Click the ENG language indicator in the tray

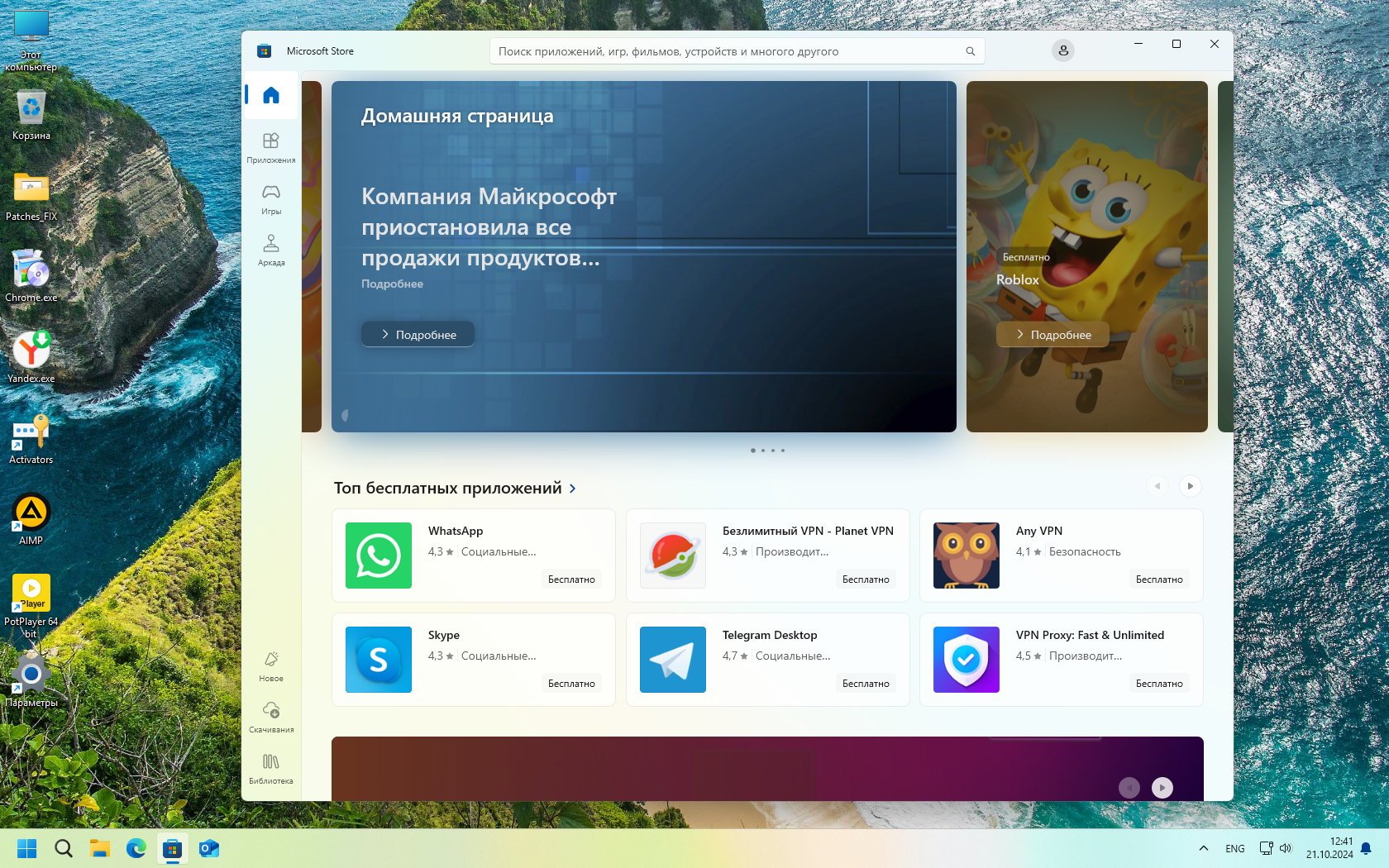(x=1235, y=849)
